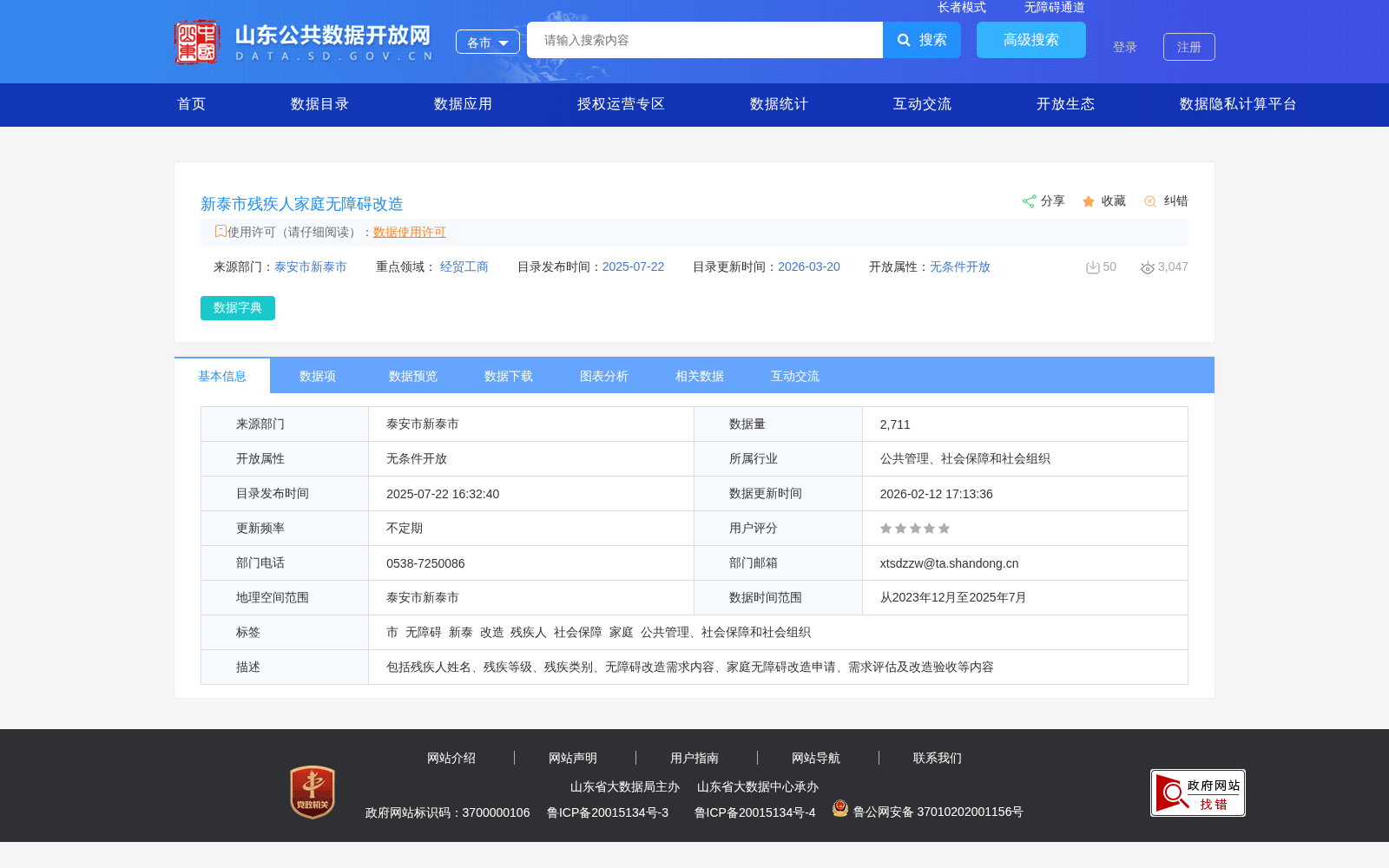Click the 党政机关 emblem in footer
The image size is (1389, 868).
[313, 792]
